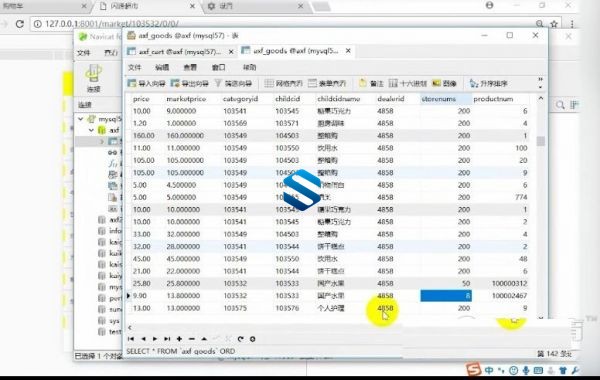Click the refresh icon in navigation bar

click(x=240, y=339)
